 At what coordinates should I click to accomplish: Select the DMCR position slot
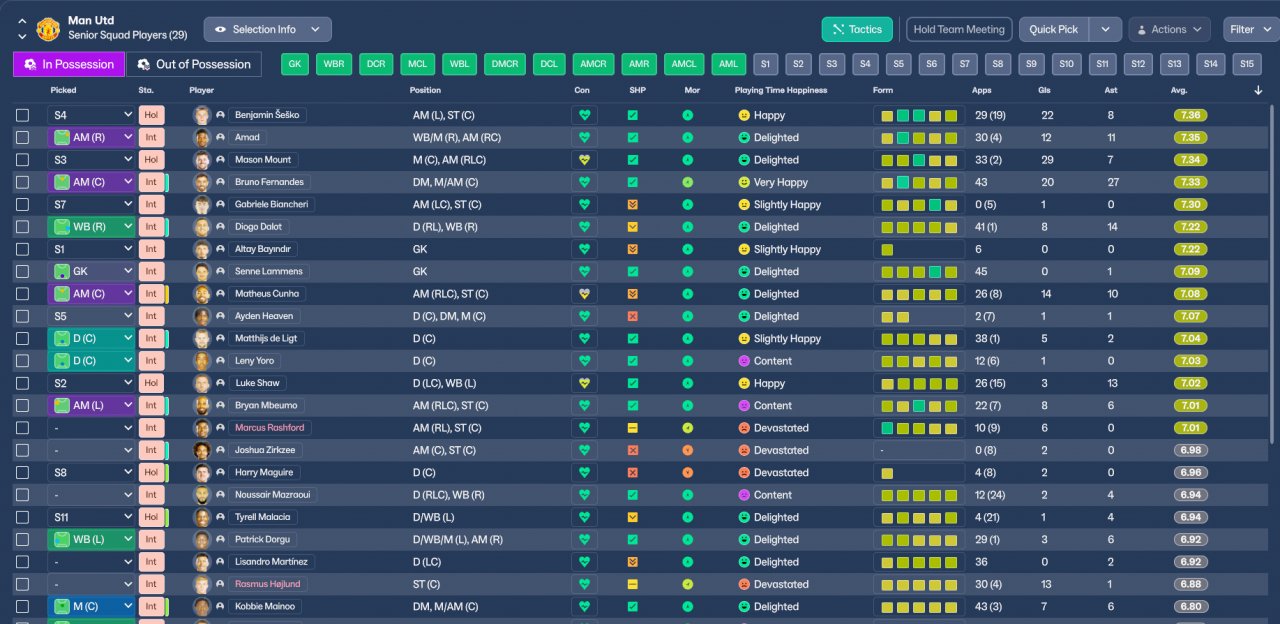[x=504, y=64]
